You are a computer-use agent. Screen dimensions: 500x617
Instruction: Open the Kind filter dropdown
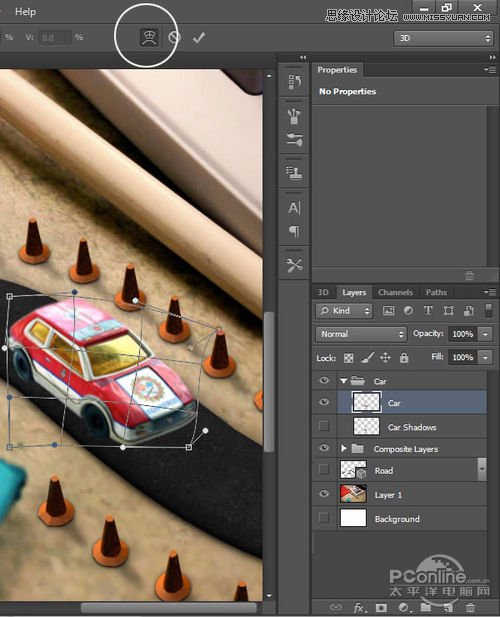tap(344, 311)
